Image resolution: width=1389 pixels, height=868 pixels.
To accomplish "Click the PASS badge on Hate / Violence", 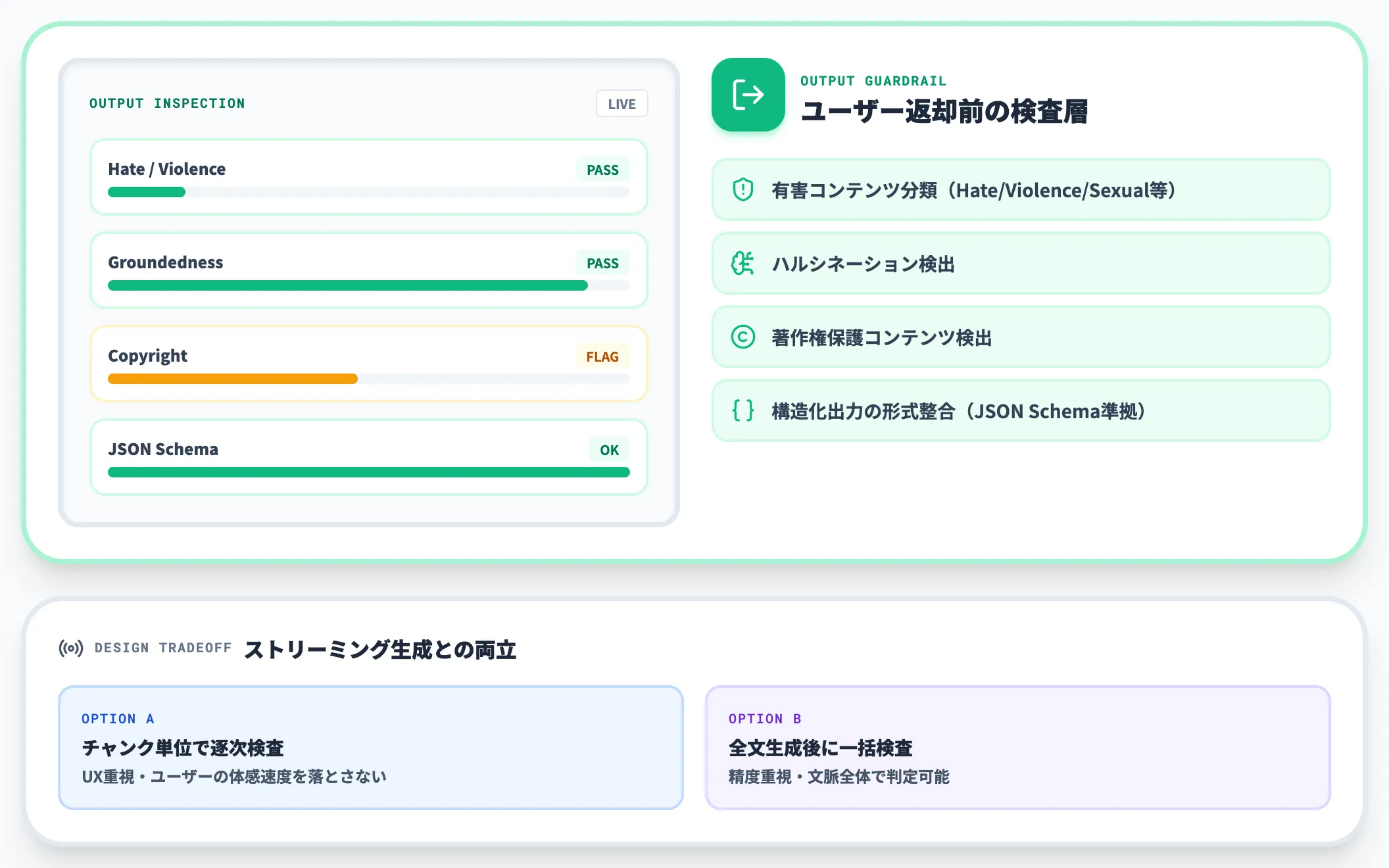I will [602, 170].
